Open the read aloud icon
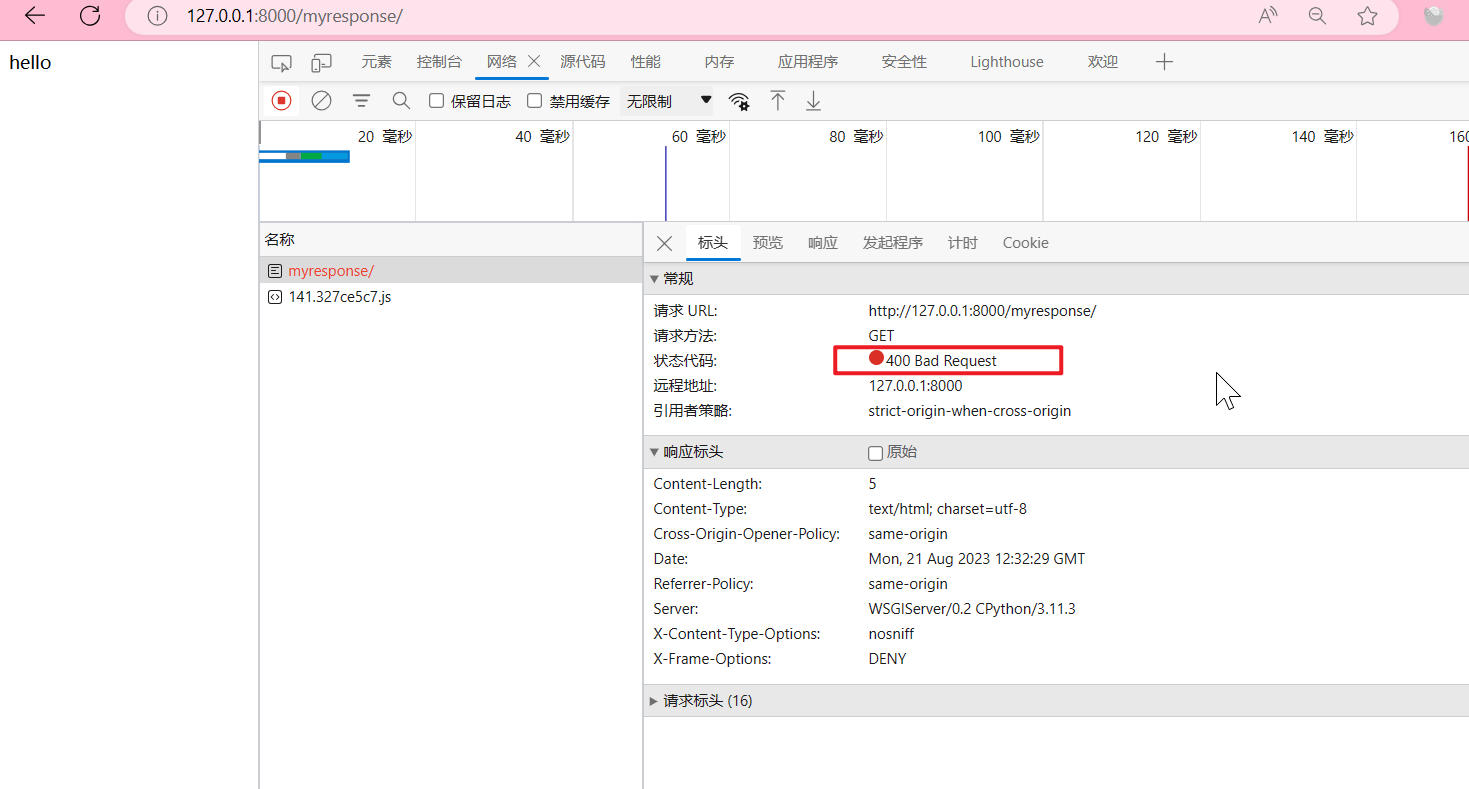 click(1268, 16)
